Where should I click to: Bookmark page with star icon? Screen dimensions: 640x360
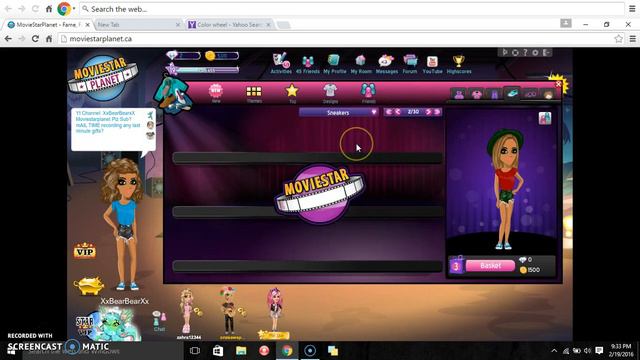[618, 39]
